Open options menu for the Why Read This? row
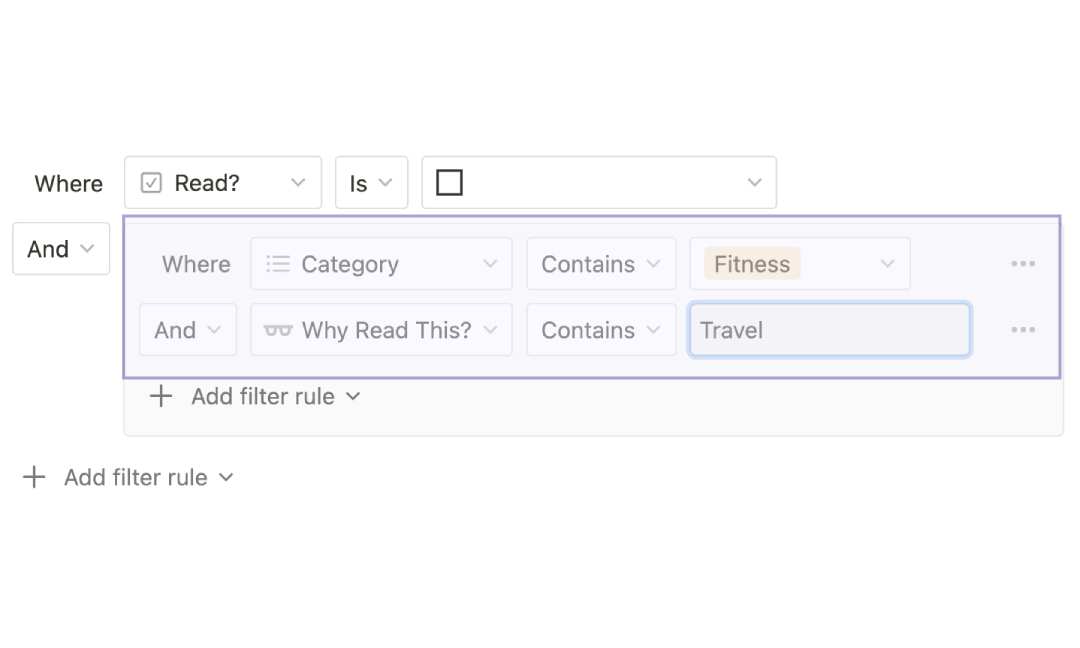 click(x=1023, y=330)
